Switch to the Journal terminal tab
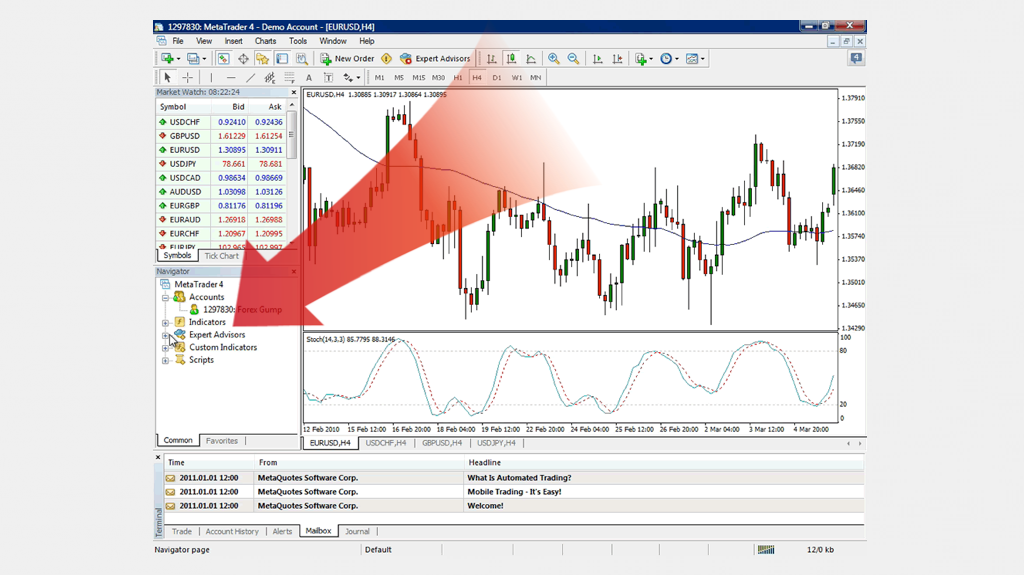 (357, 531)
